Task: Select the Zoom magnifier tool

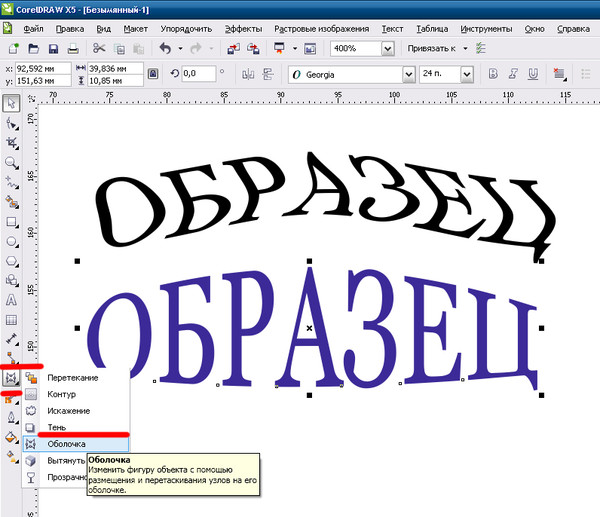Action: click(x=11, y=163)
